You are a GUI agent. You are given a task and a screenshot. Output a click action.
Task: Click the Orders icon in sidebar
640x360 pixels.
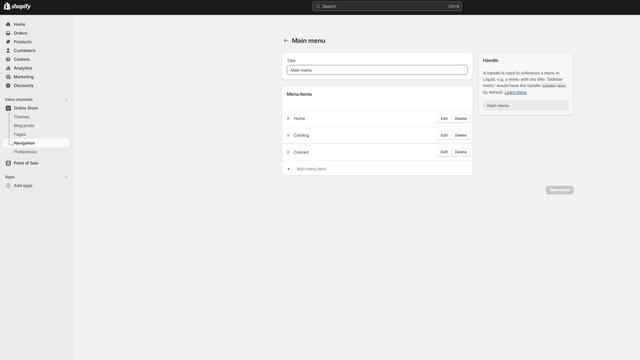8,33
